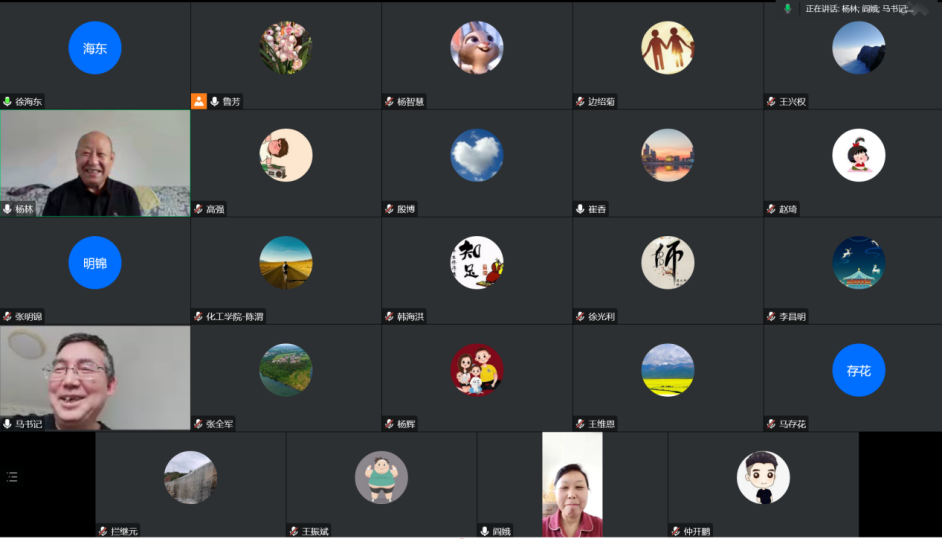Viewport: 942px width, 539px height.
Task: Click the blue 存花 avatar circle
Action: [x=858, y=370]
